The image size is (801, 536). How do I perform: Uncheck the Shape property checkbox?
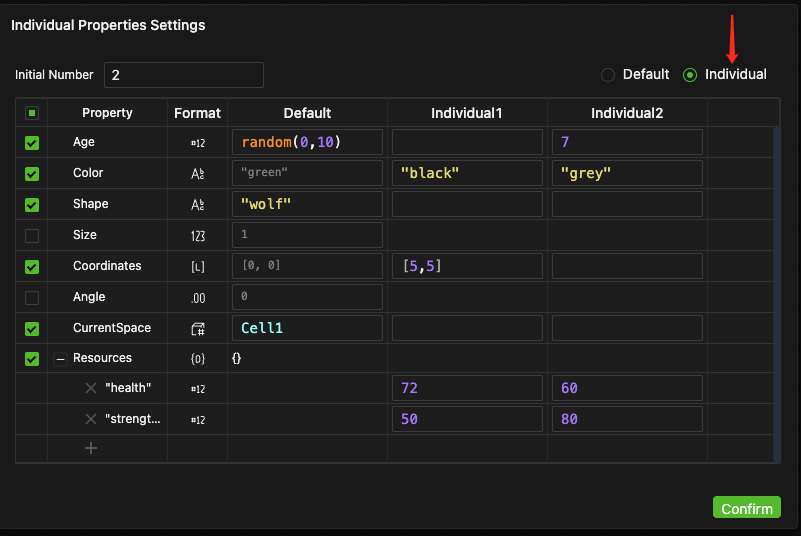pyautogui.click(x=32, y=205)
